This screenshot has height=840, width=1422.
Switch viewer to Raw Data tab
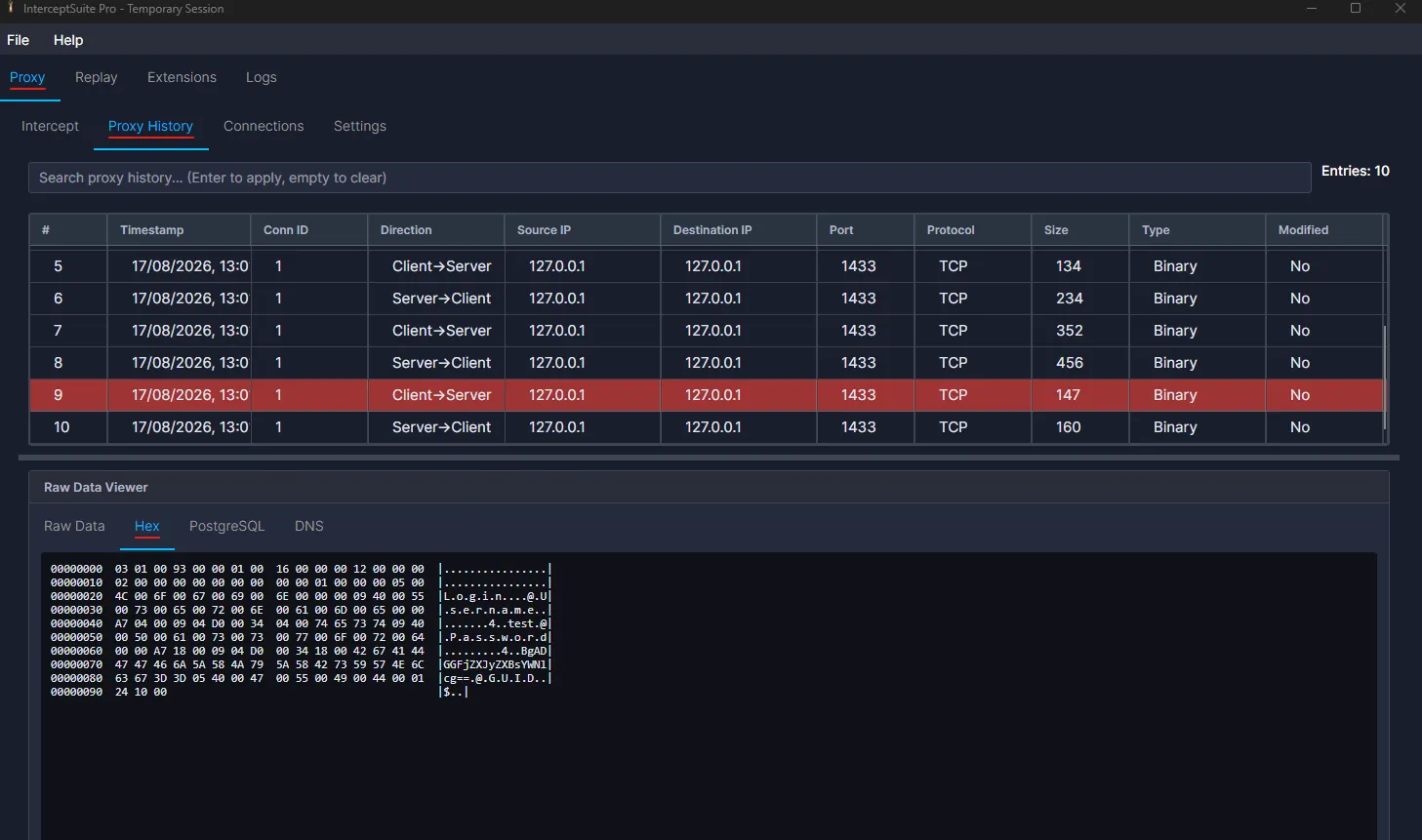pos(74,526)
